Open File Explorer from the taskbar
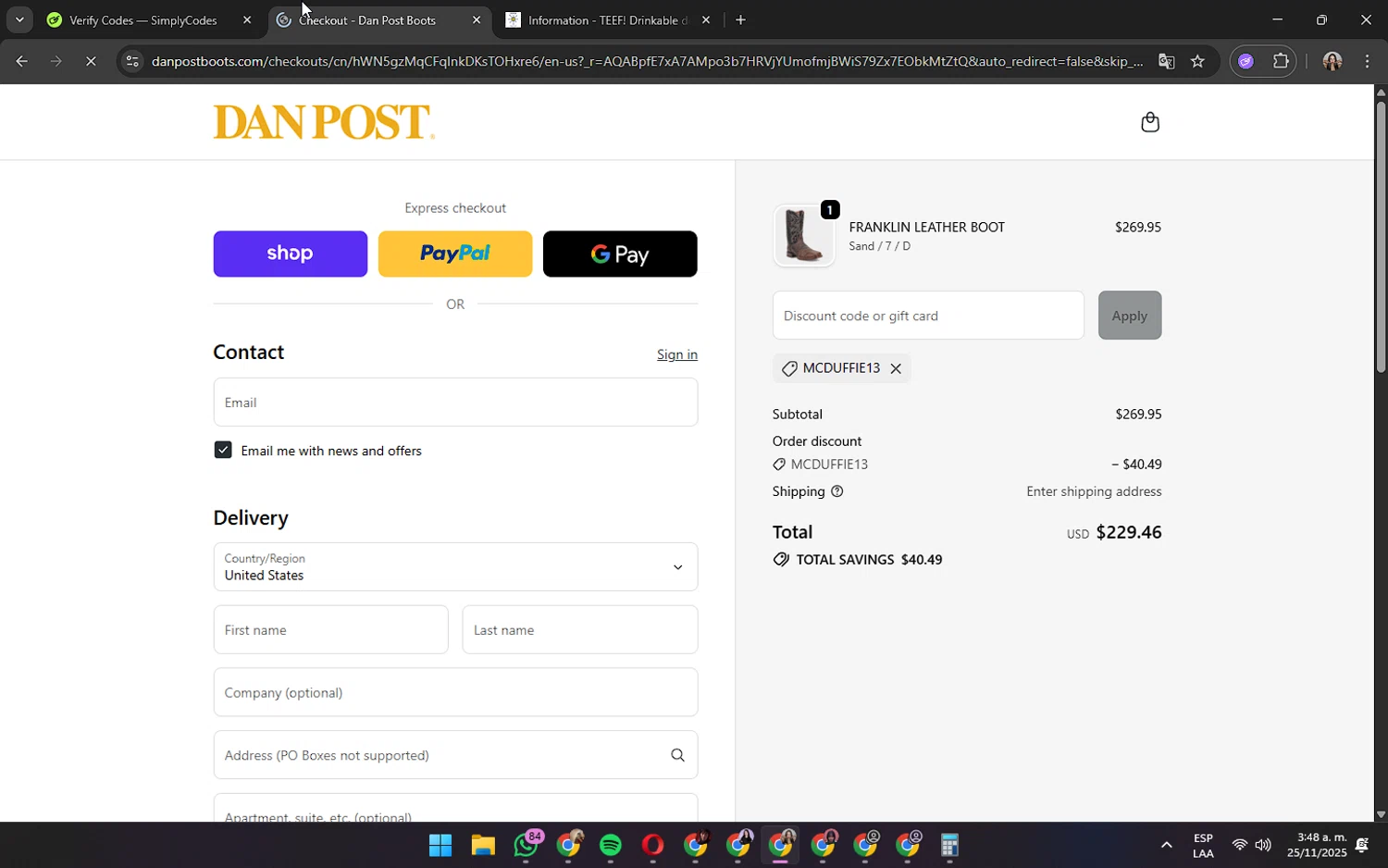This screenshot has width=1388, height=868. [x=483, y=846]
